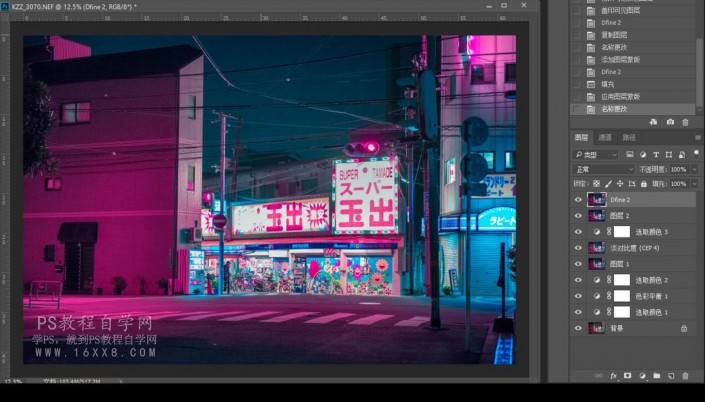The height and width of the screenshot is (402, 705).
Task: Switch to 路径 Paths tab
Action: pos(629,138)
